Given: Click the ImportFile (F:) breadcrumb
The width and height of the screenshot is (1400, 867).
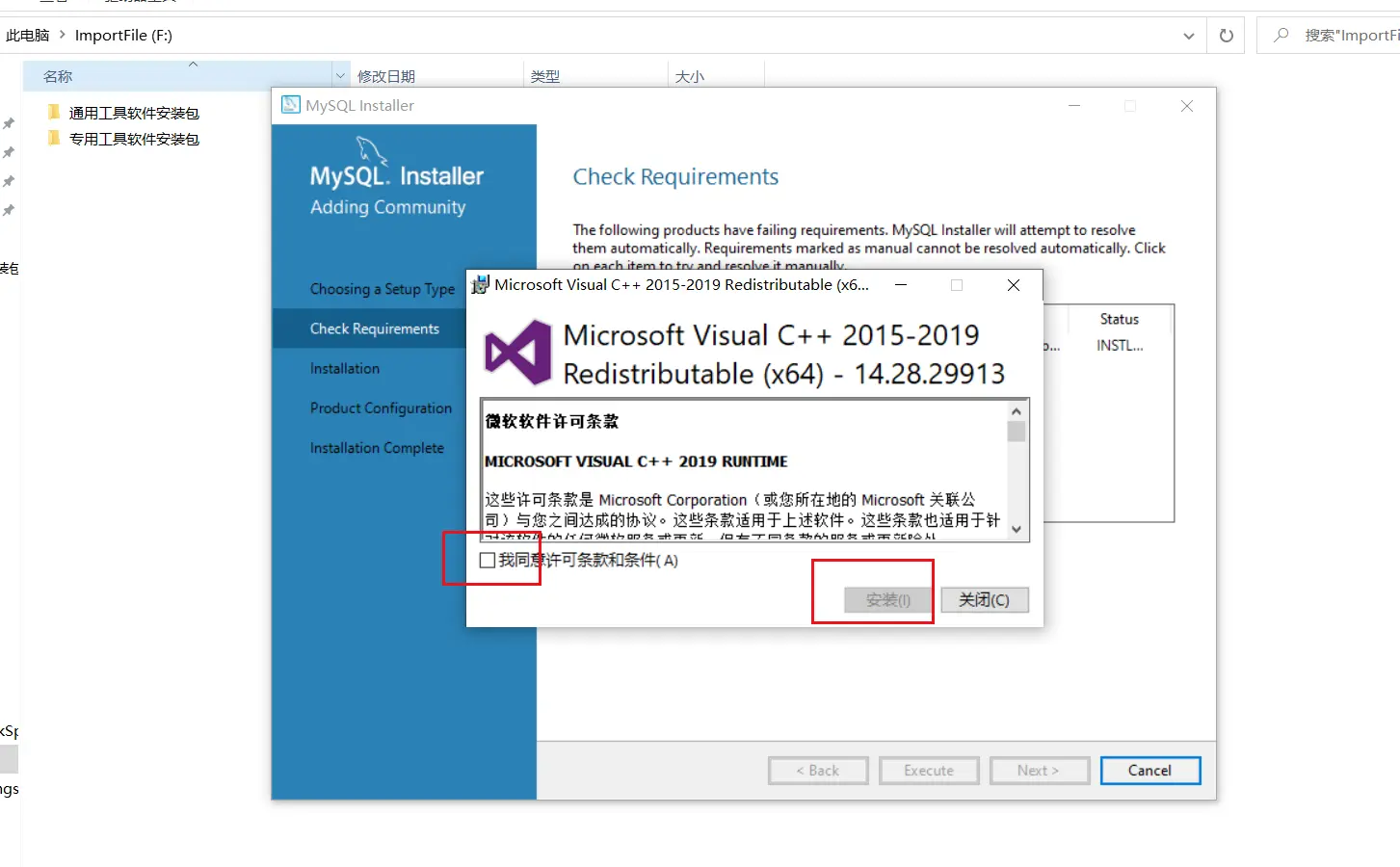Looking at the screenshot, I should point(123,36).
